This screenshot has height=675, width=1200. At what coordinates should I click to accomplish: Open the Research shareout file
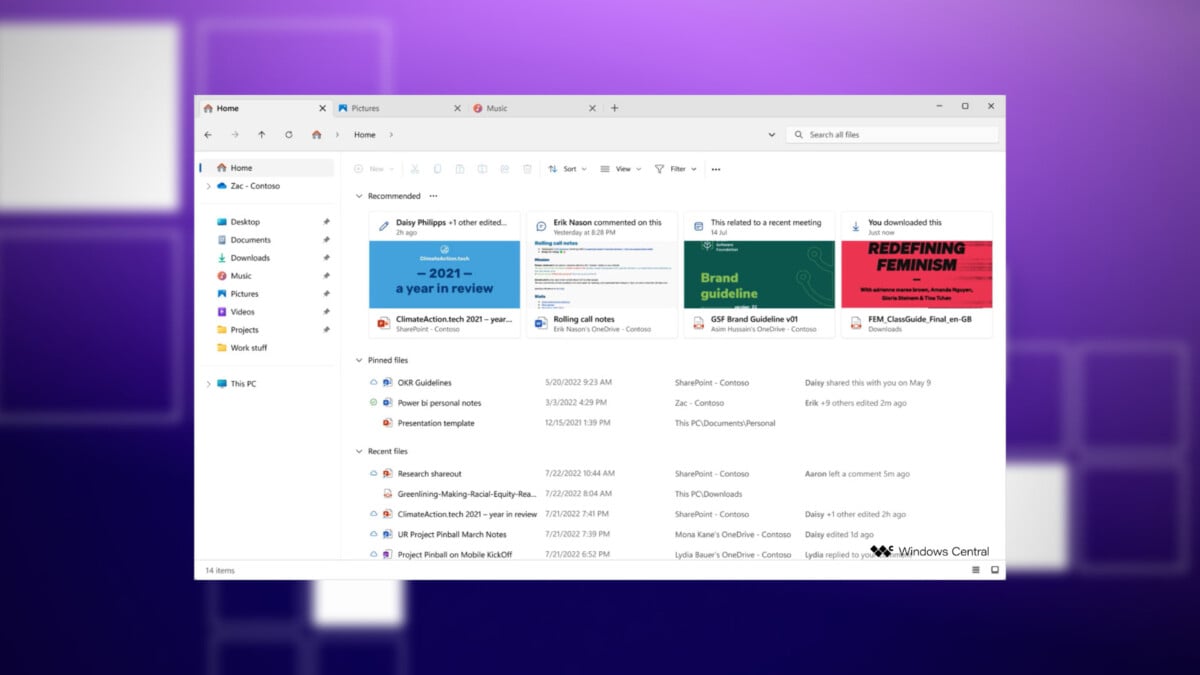tap(429, 474)
